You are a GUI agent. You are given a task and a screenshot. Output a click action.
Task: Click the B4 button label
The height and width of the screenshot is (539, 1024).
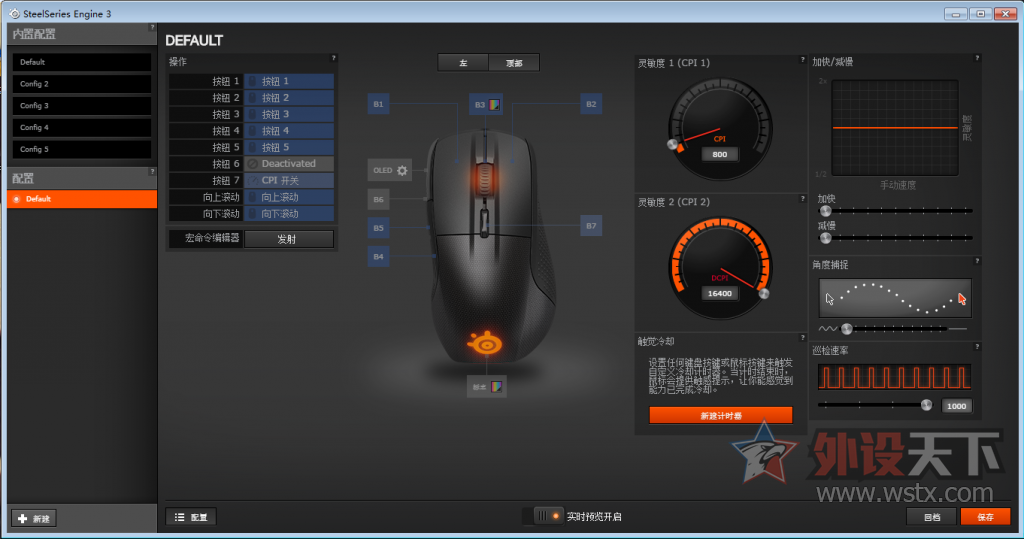379,256
